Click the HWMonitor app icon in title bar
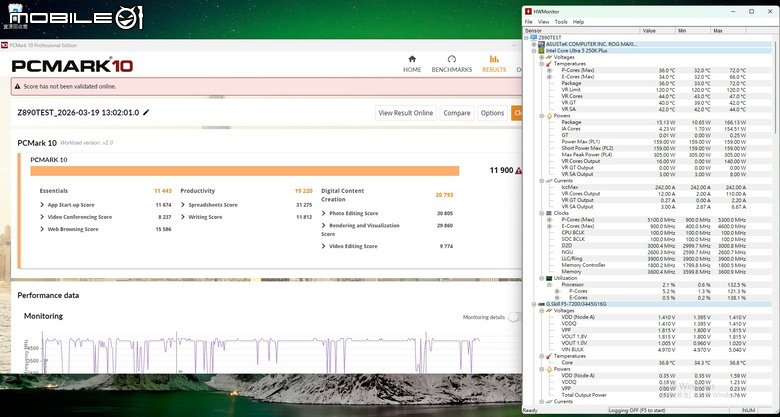This screenshot has height=417, width=780. coord(528,11)
